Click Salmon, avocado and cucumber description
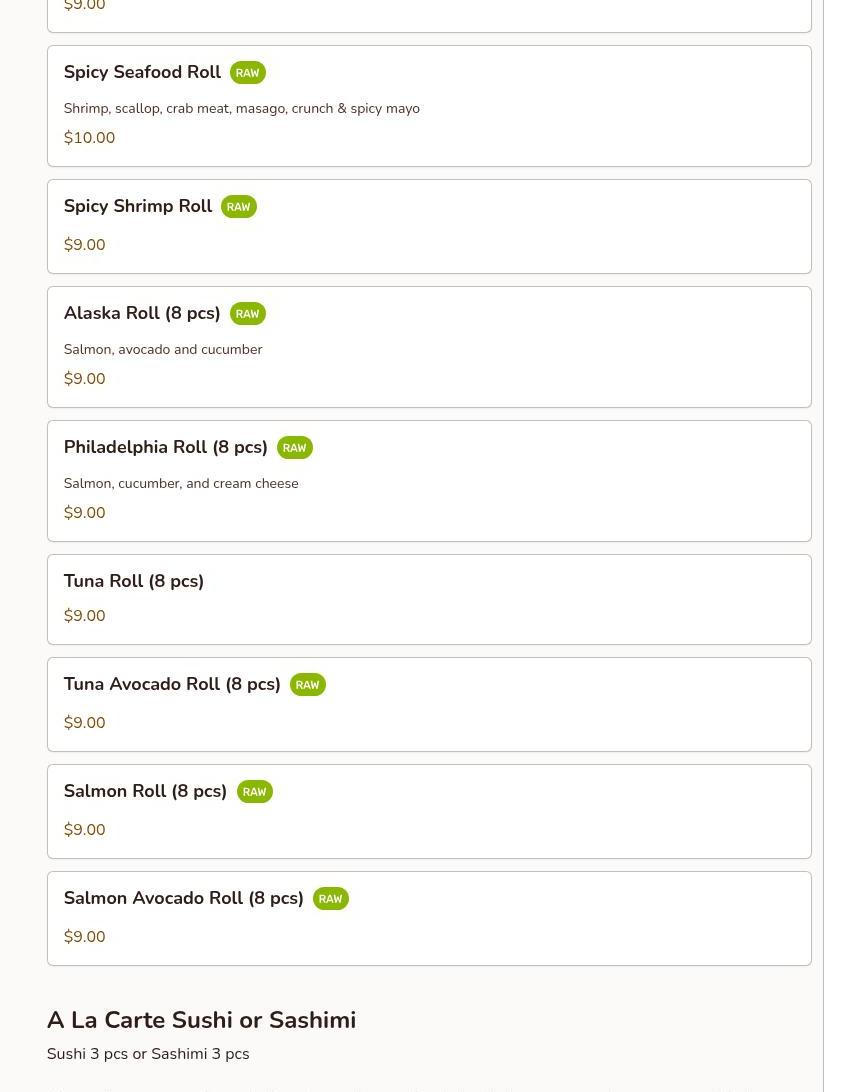 click(x=163, y=349)
